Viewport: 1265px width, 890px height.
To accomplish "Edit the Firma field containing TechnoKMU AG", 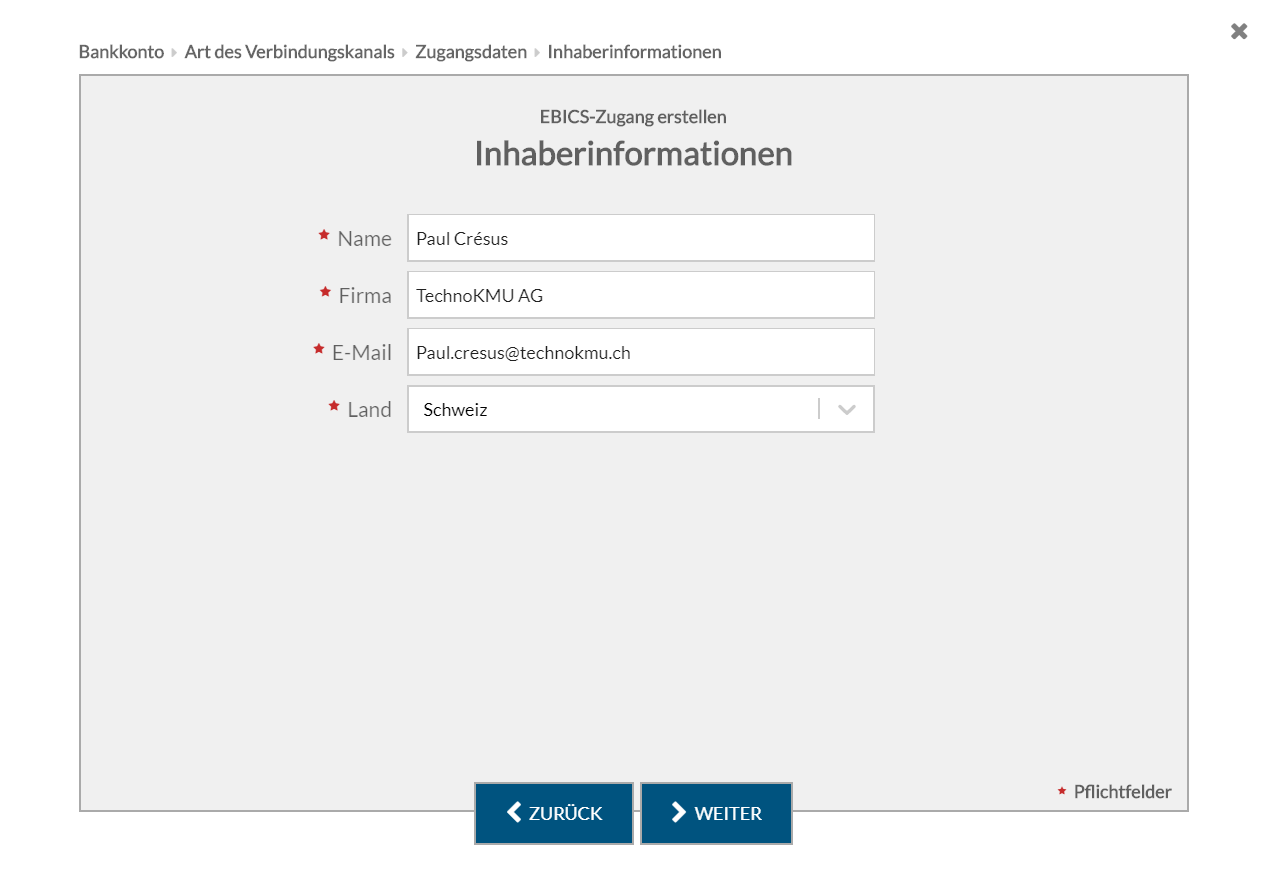I will click(x=641, y=295).
